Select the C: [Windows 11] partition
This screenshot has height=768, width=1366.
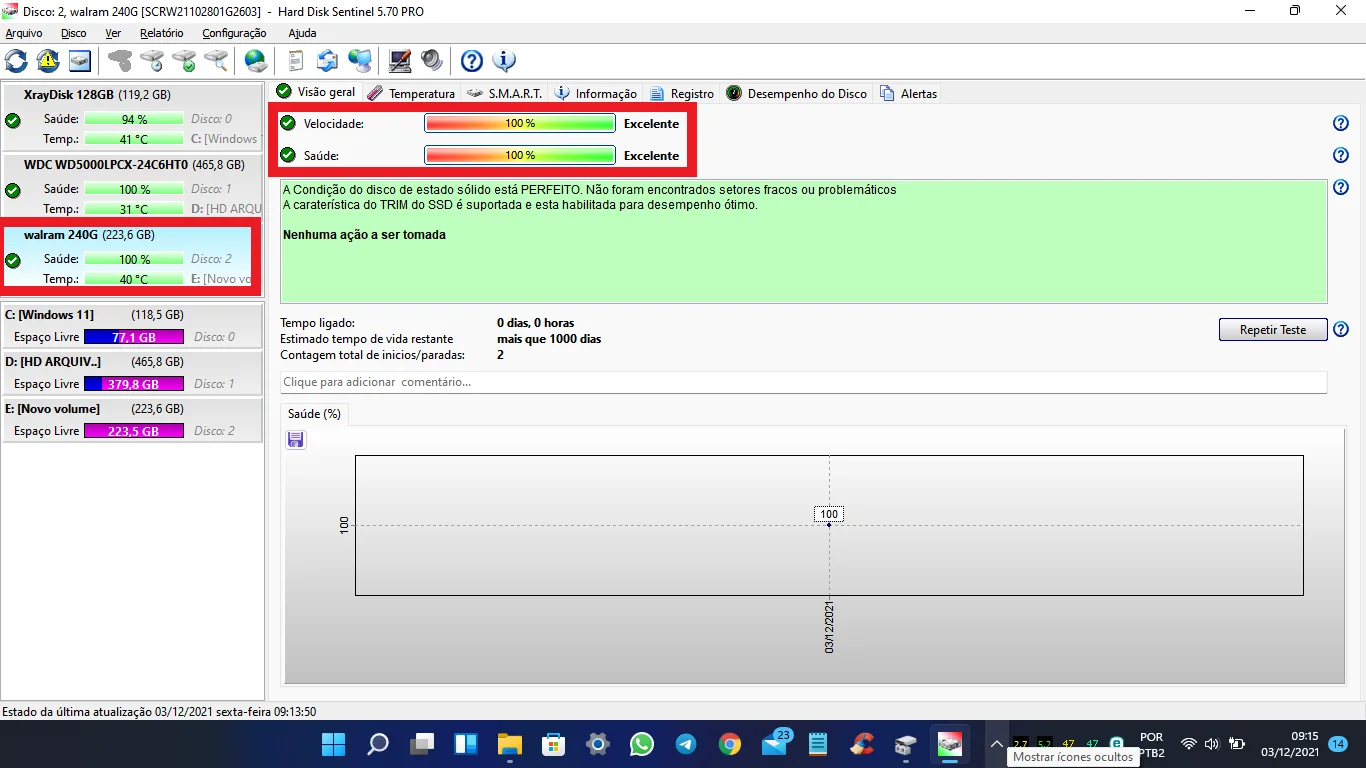[132, 326]
